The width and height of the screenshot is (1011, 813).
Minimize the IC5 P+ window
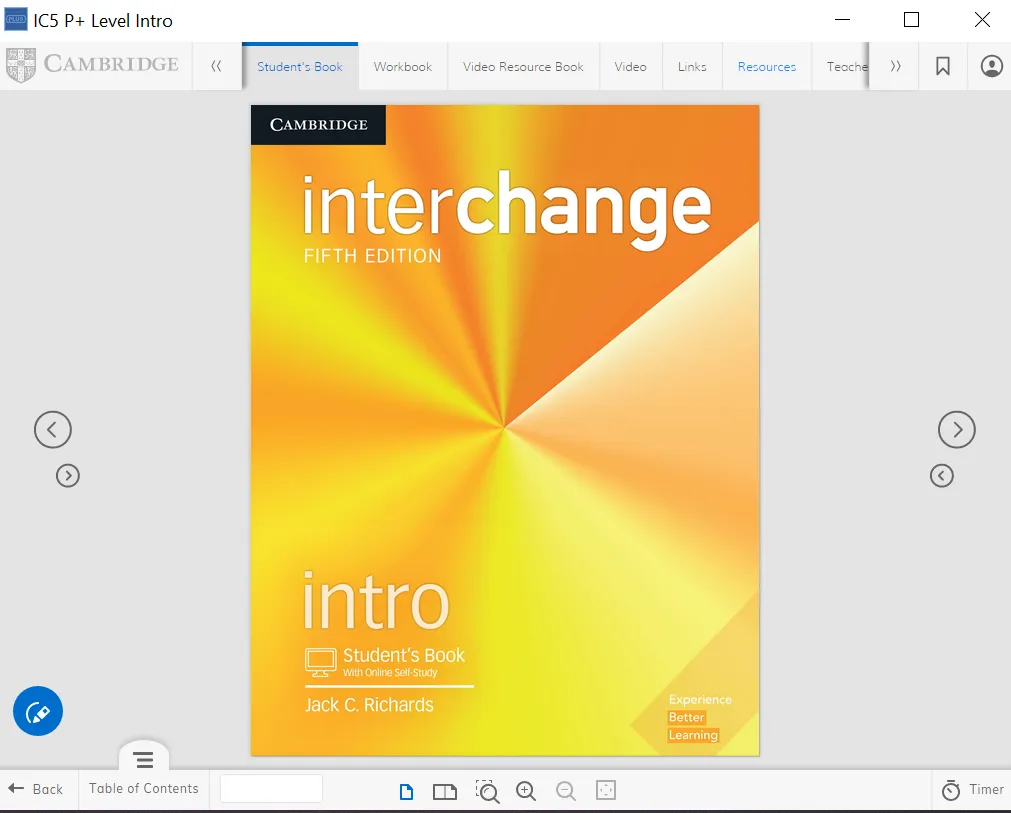842,19
